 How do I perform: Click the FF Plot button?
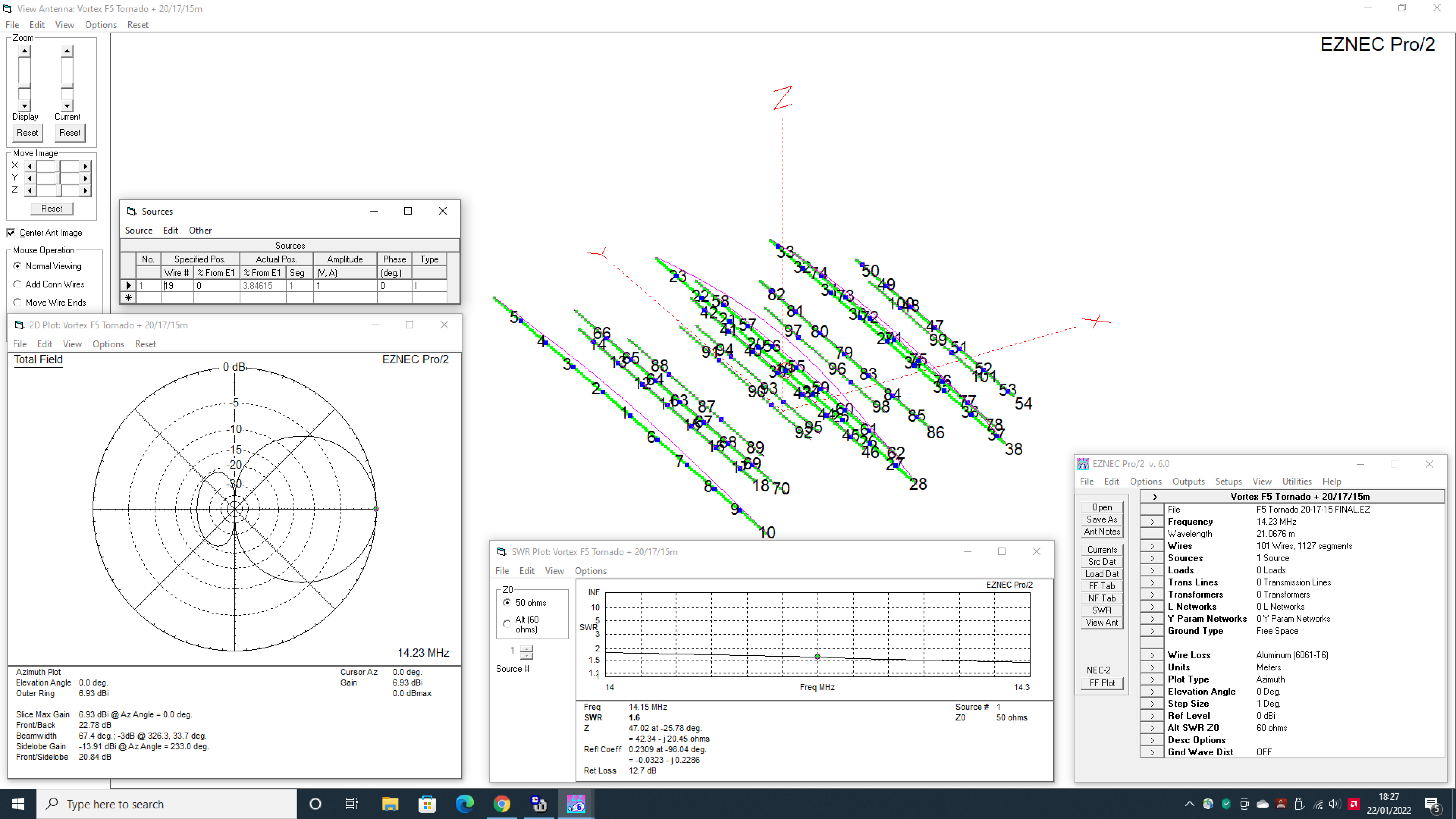[x=1102, y=683]
